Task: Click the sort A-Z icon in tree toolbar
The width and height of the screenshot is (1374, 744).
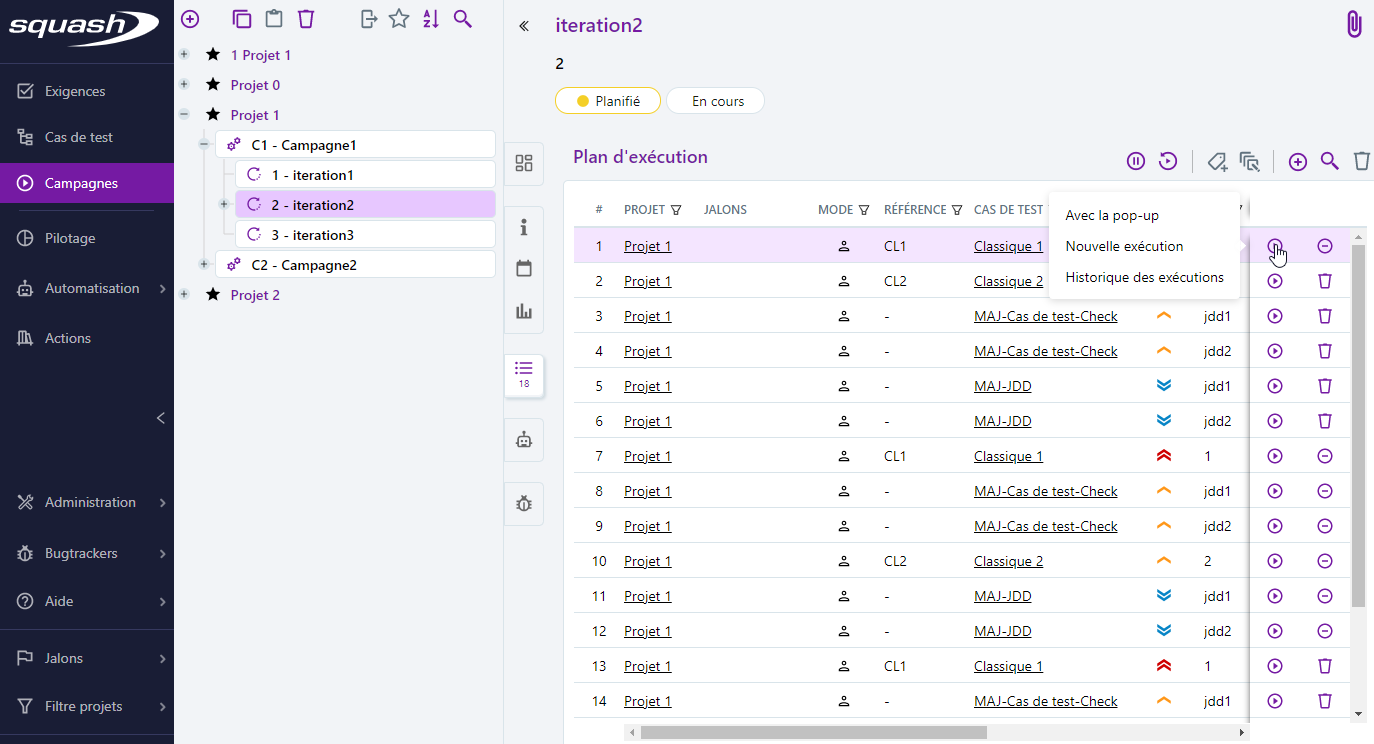Action: point(430,19)
